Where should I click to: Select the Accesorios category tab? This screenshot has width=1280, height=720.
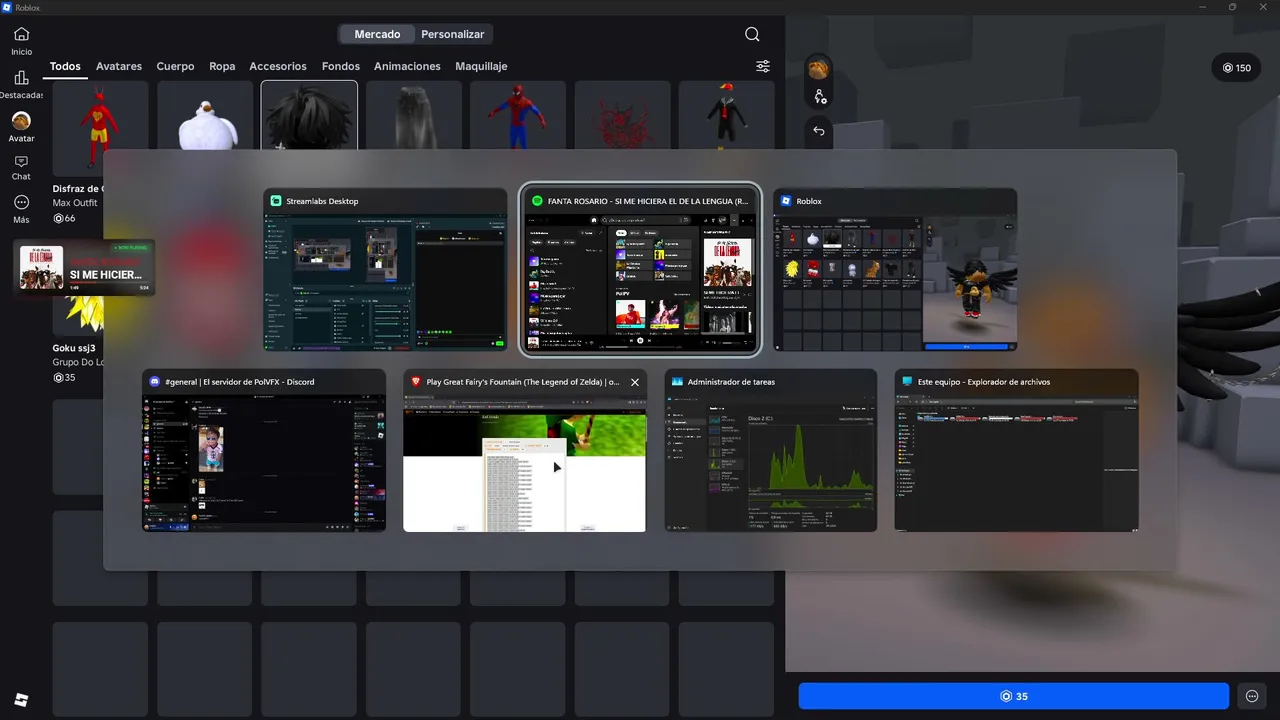[278, 66]
